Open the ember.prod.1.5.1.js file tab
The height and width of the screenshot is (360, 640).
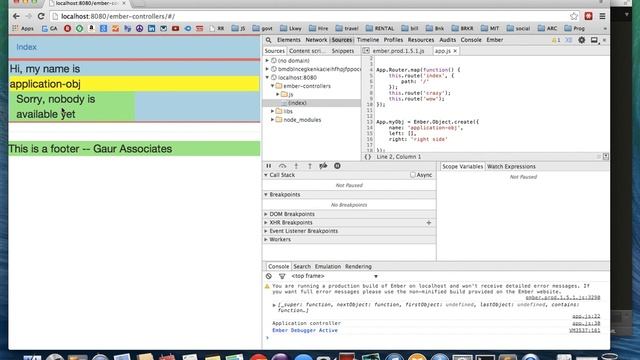point(398,51)
